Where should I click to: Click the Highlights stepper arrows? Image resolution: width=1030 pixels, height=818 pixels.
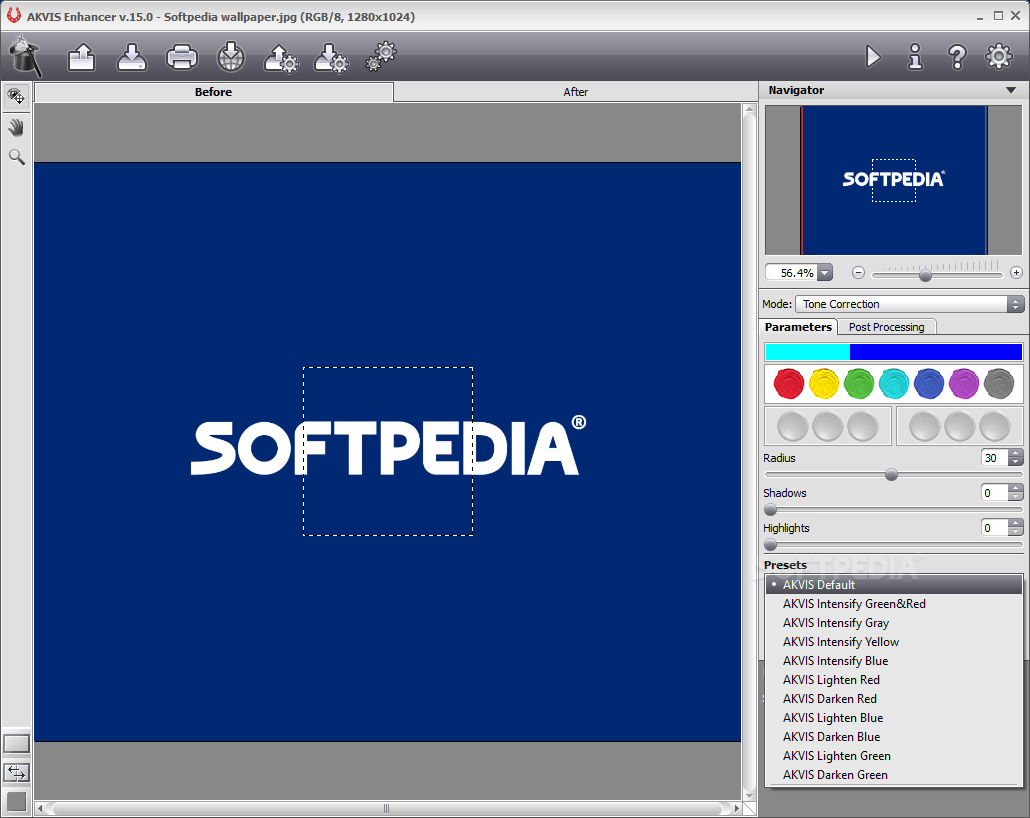[1016, 528]
